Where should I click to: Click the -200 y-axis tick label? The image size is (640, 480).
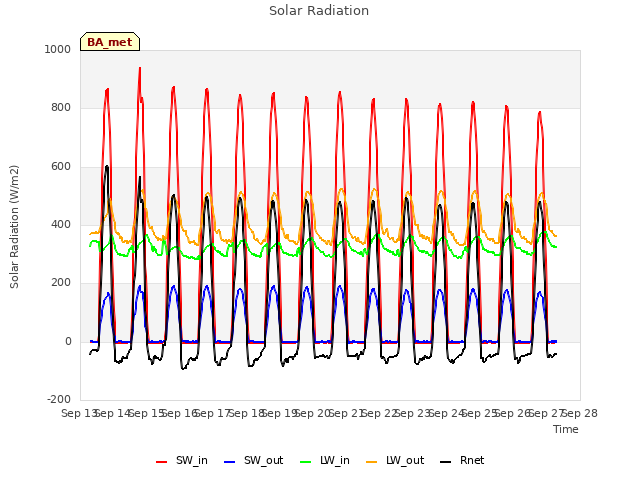coord(59,399)
